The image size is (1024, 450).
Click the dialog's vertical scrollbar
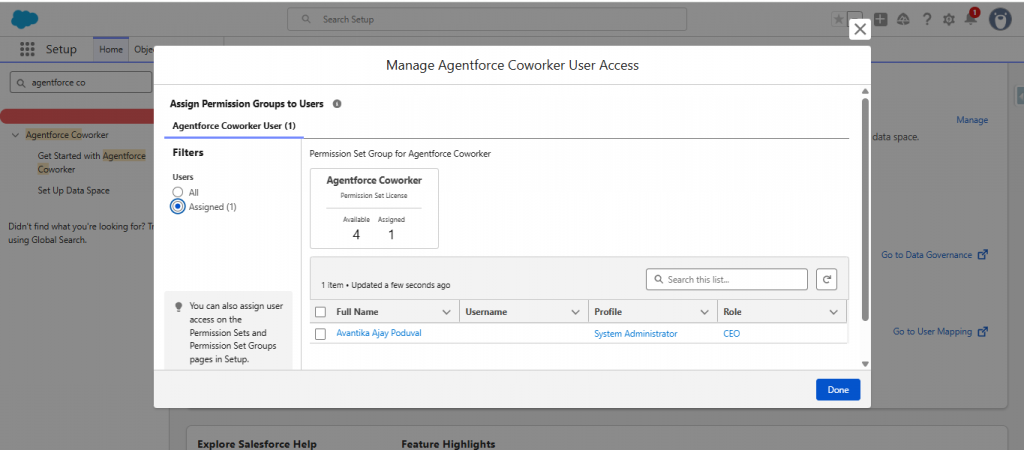(865, 209)
